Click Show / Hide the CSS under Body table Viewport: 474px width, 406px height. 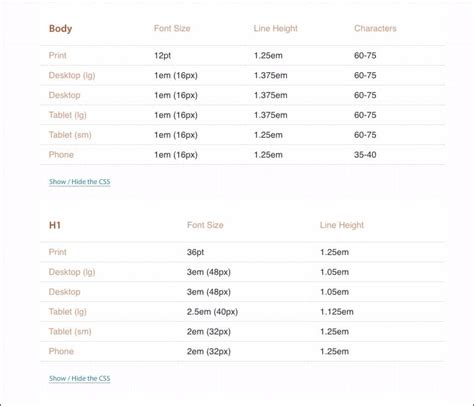pos(79,182)
